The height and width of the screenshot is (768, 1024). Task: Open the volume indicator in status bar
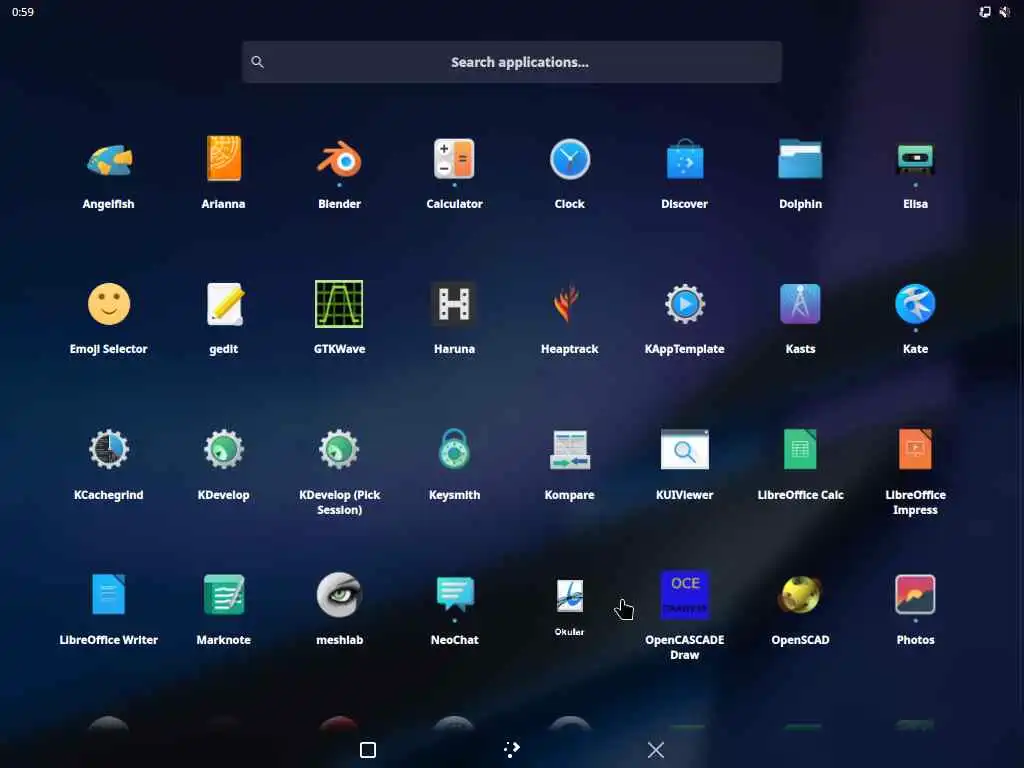pos(1004,12)
